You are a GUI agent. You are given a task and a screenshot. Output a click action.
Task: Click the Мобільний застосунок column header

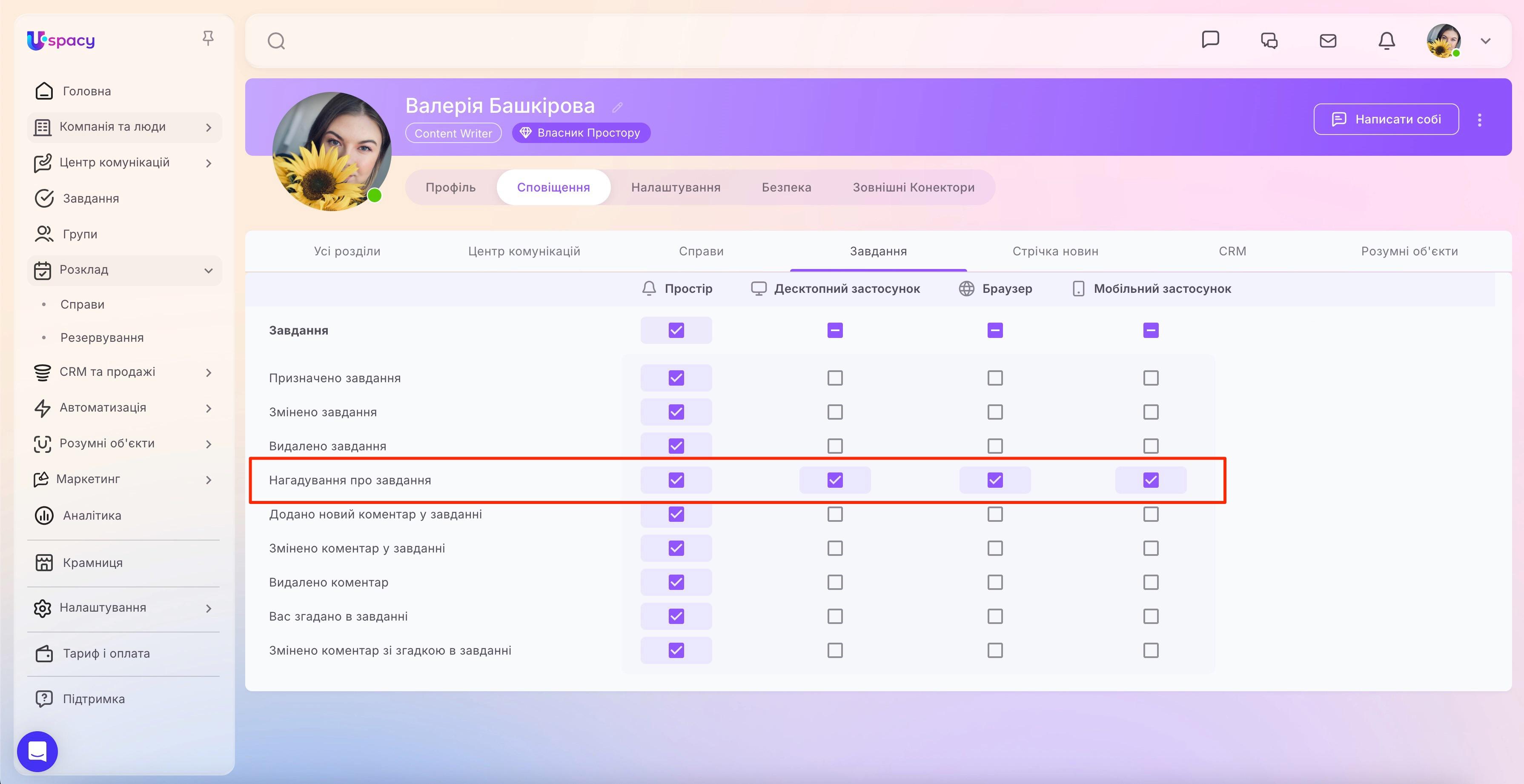tap(1152, 289)
